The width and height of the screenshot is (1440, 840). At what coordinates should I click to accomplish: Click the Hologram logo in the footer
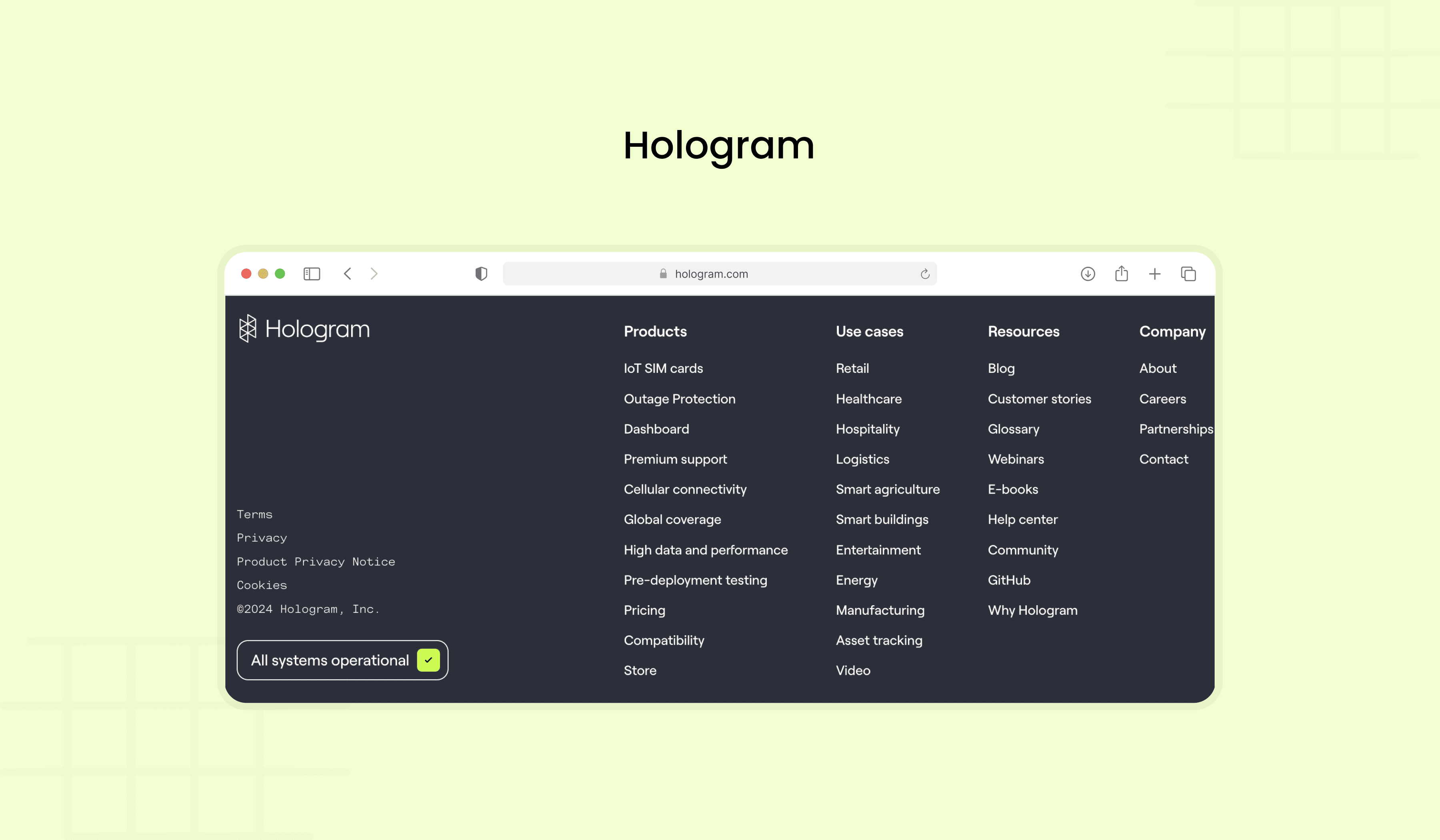coord(304,328)
